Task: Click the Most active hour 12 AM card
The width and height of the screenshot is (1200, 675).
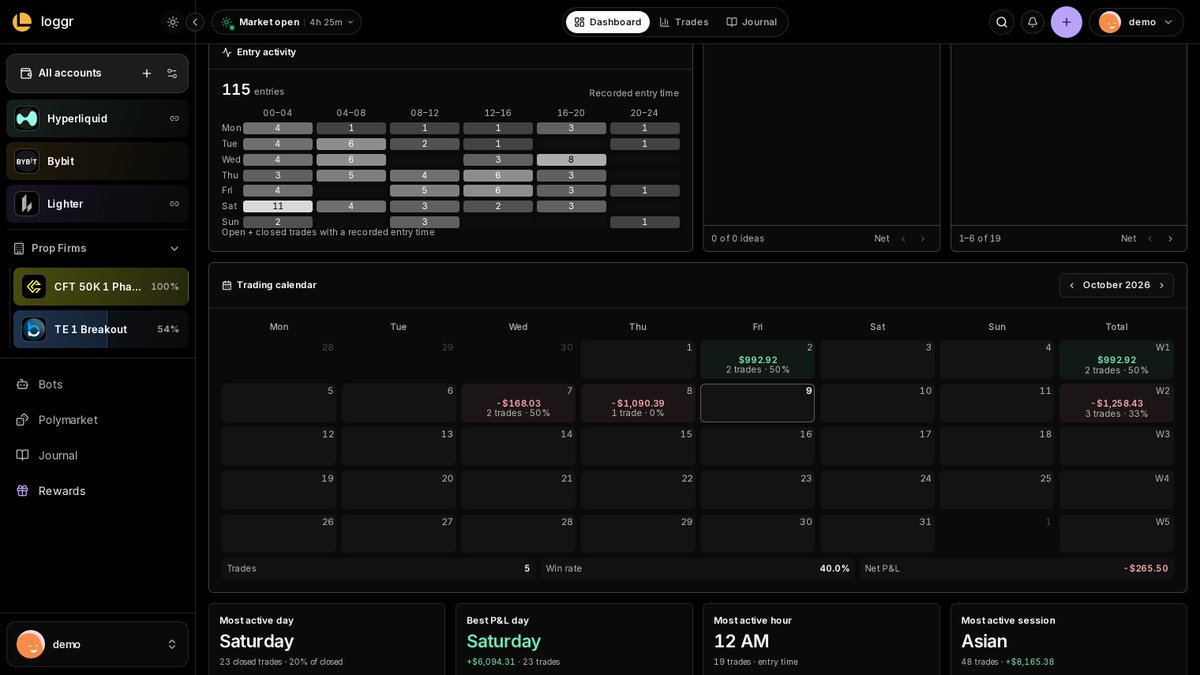Action: pos(821,639)
